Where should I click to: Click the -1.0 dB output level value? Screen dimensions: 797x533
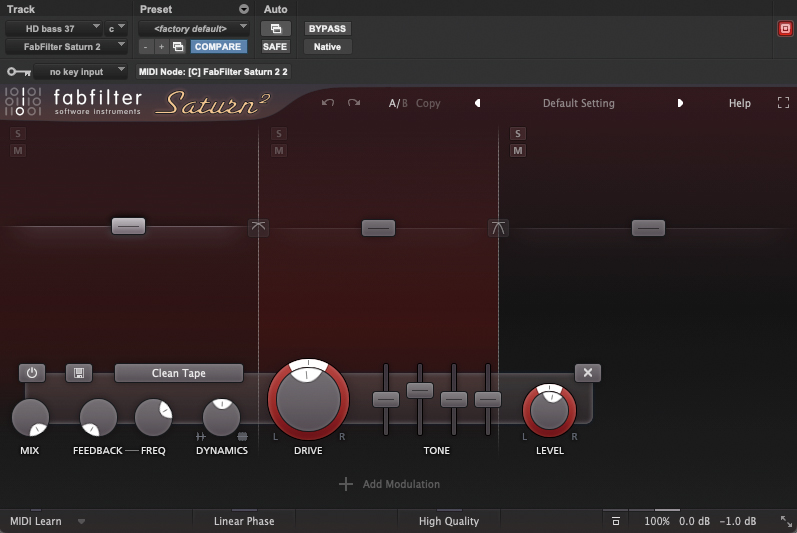pos(738,521)
